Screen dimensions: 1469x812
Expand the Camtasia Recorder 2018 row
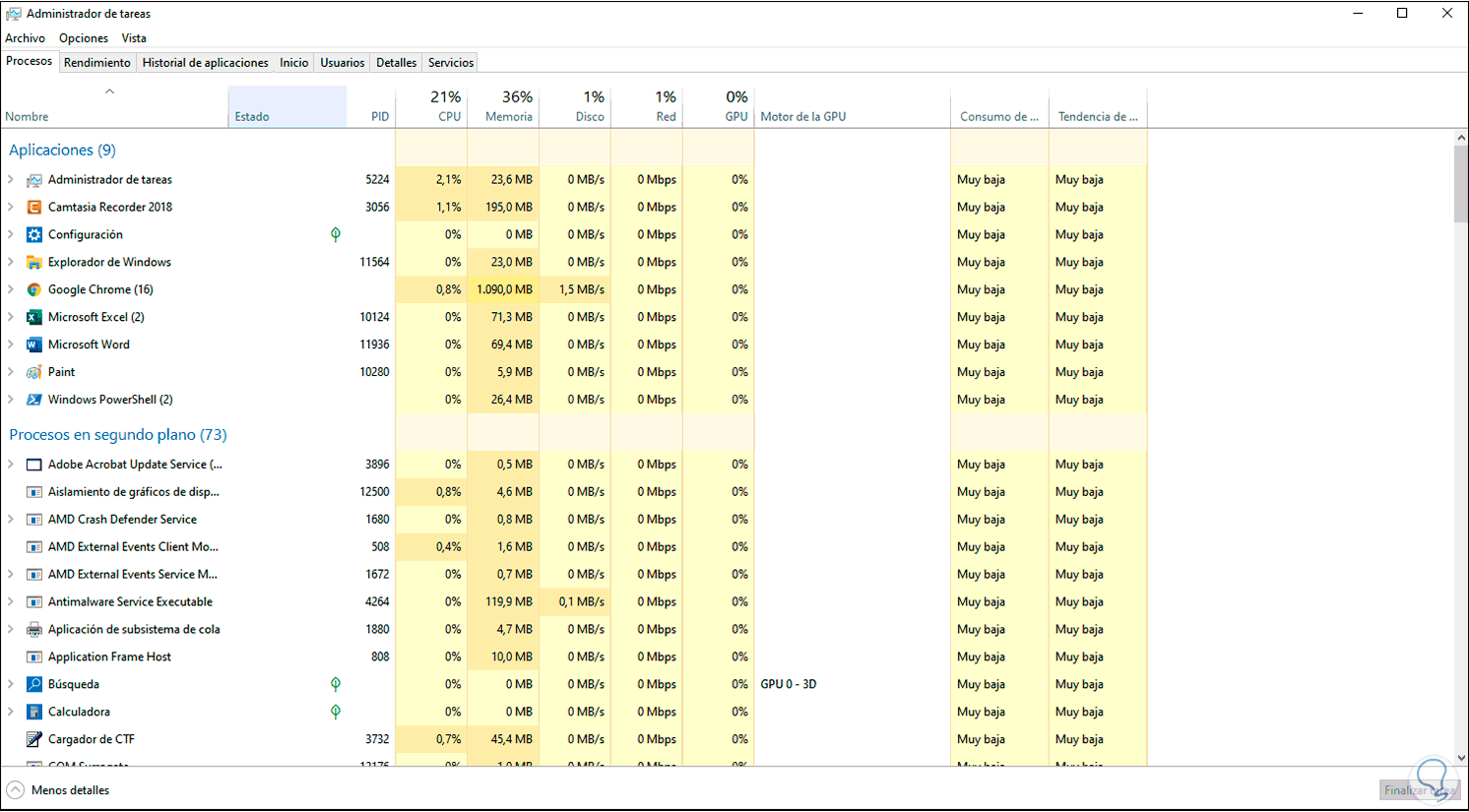click(x=11, y=208)
